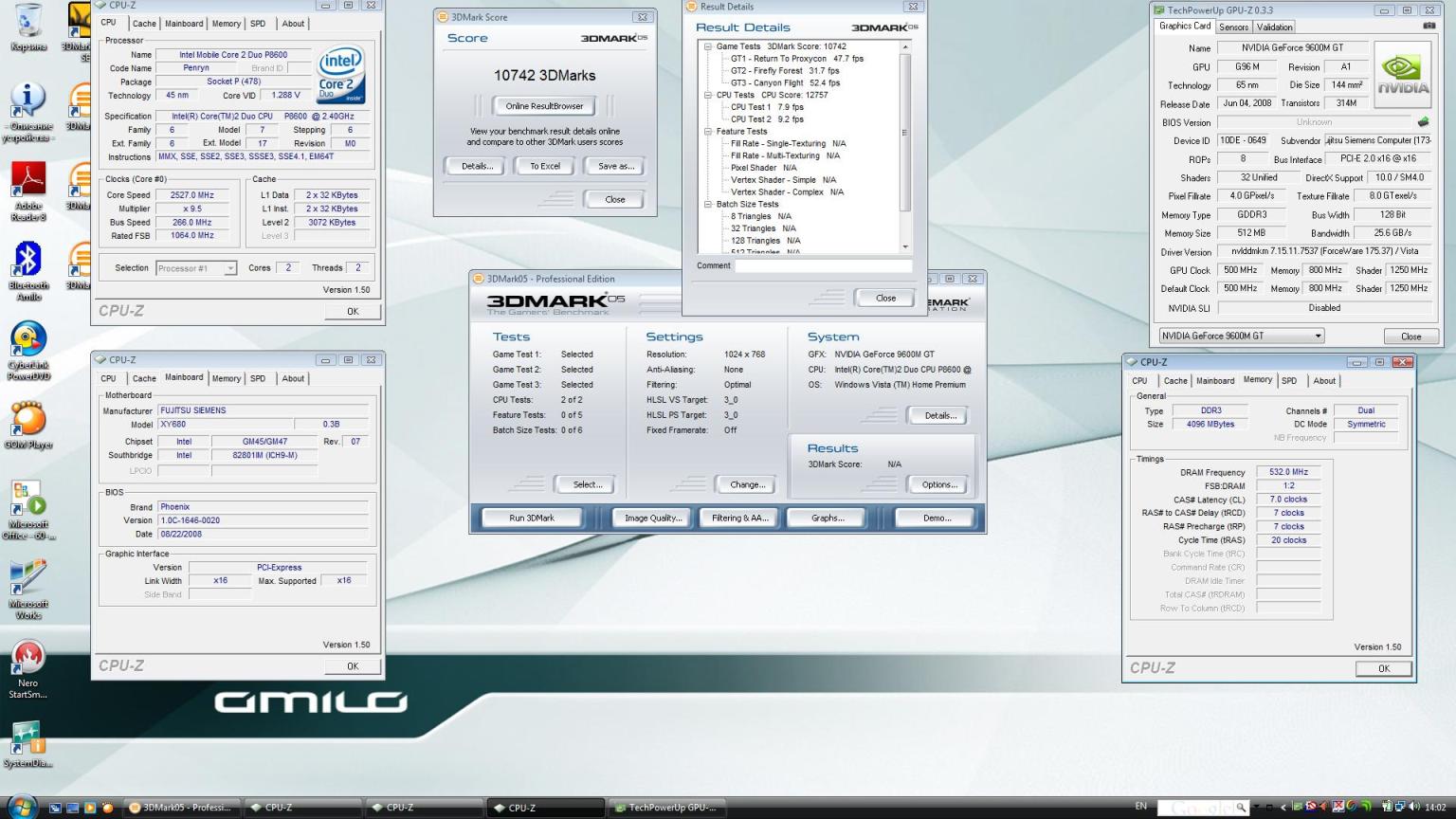Launch CyberLink PowerDVD from desktop

[28, 351]
